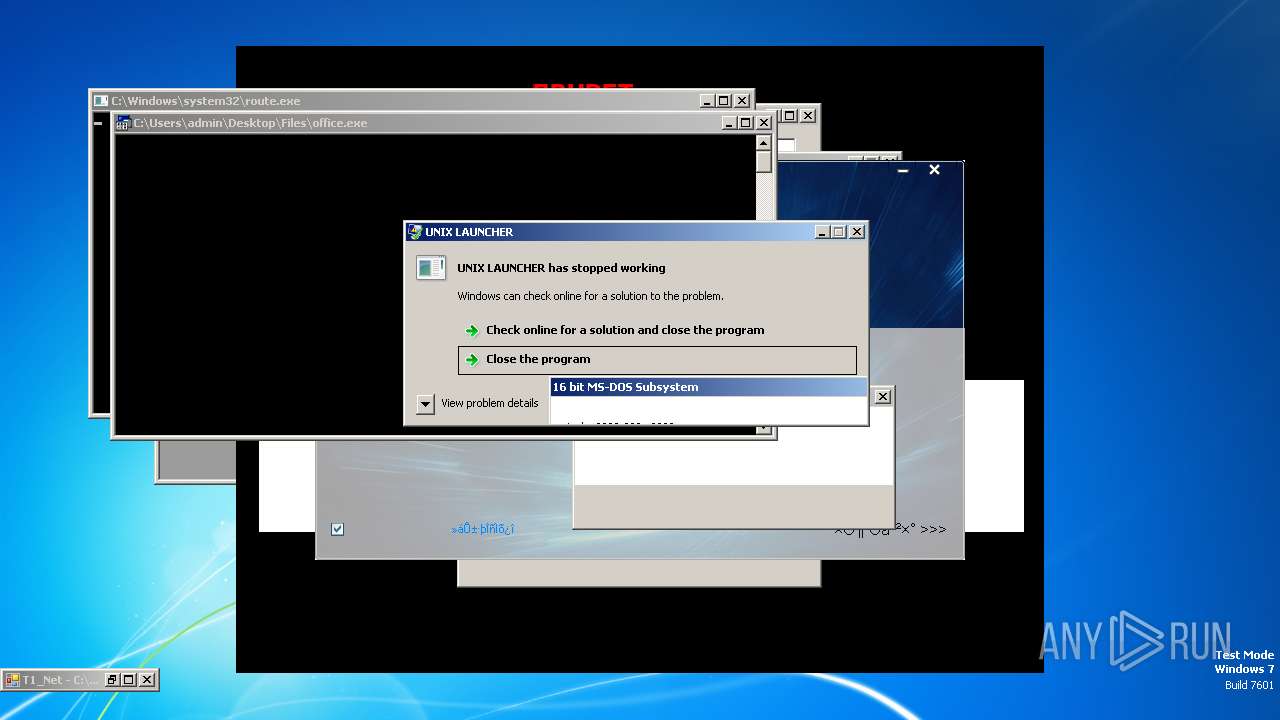Expand View problem details arrow
The image size is (1280, 720).
[x=426, y=404]
